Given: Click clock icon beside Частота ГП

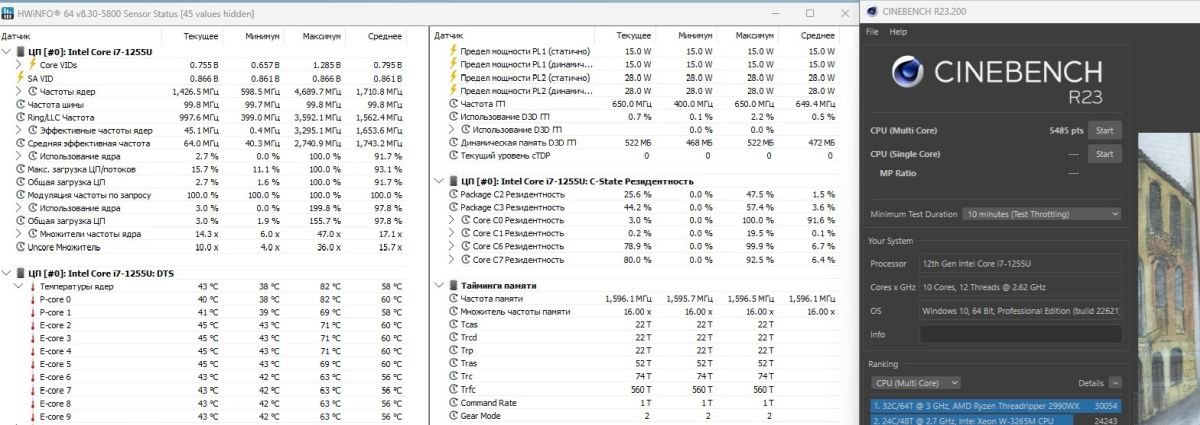Looking at the screenshot, I should pos(454,103).
